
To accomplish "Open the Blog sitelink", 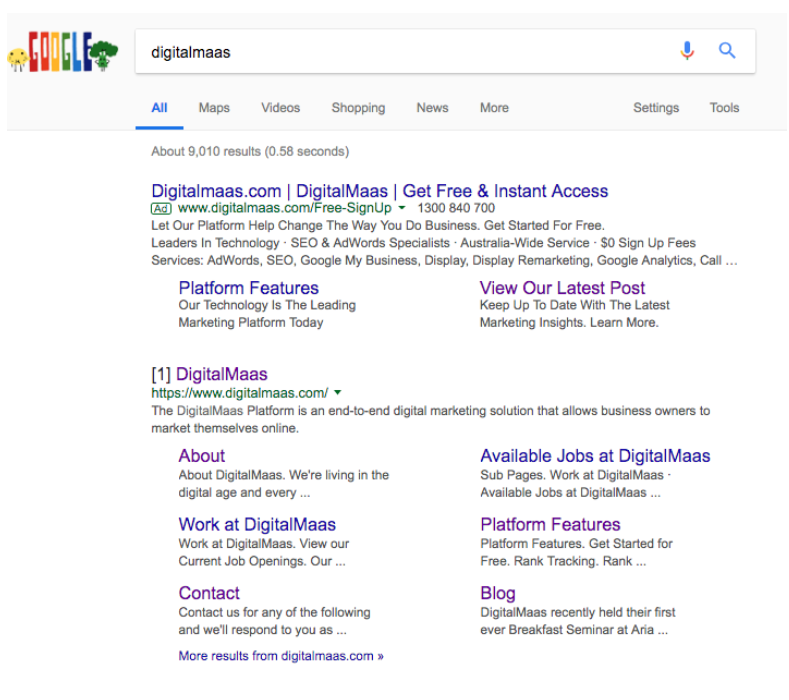I will (498, 593).
